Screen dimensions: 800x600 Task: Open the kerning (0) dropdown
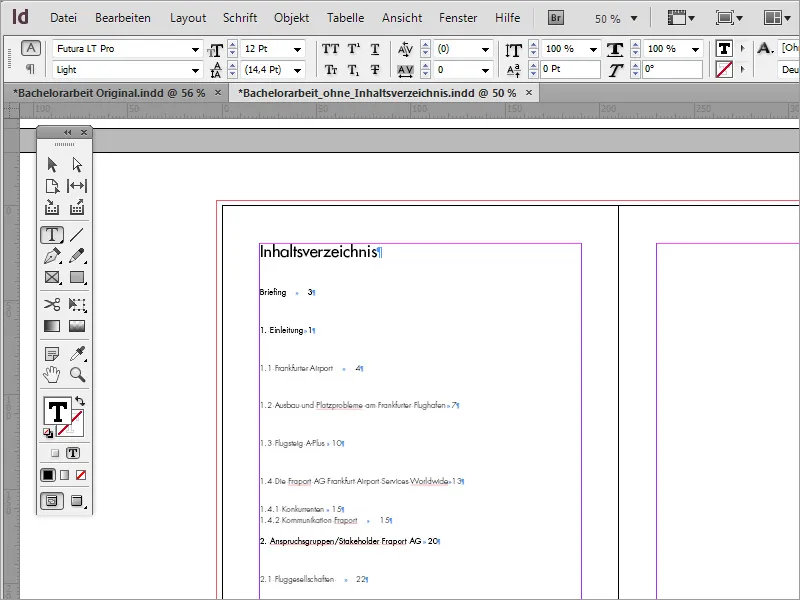[x=485, y=49]
